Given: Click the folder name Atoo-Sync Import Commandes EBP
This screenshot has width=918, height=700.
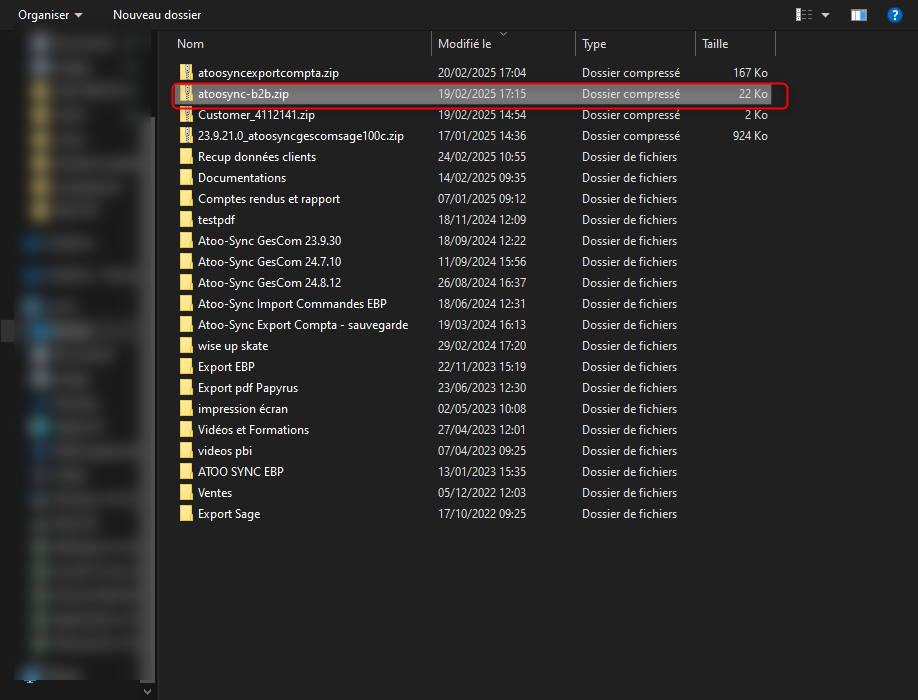Looking at the screenshot, I should pyautogui.click(x=292, y=304).
